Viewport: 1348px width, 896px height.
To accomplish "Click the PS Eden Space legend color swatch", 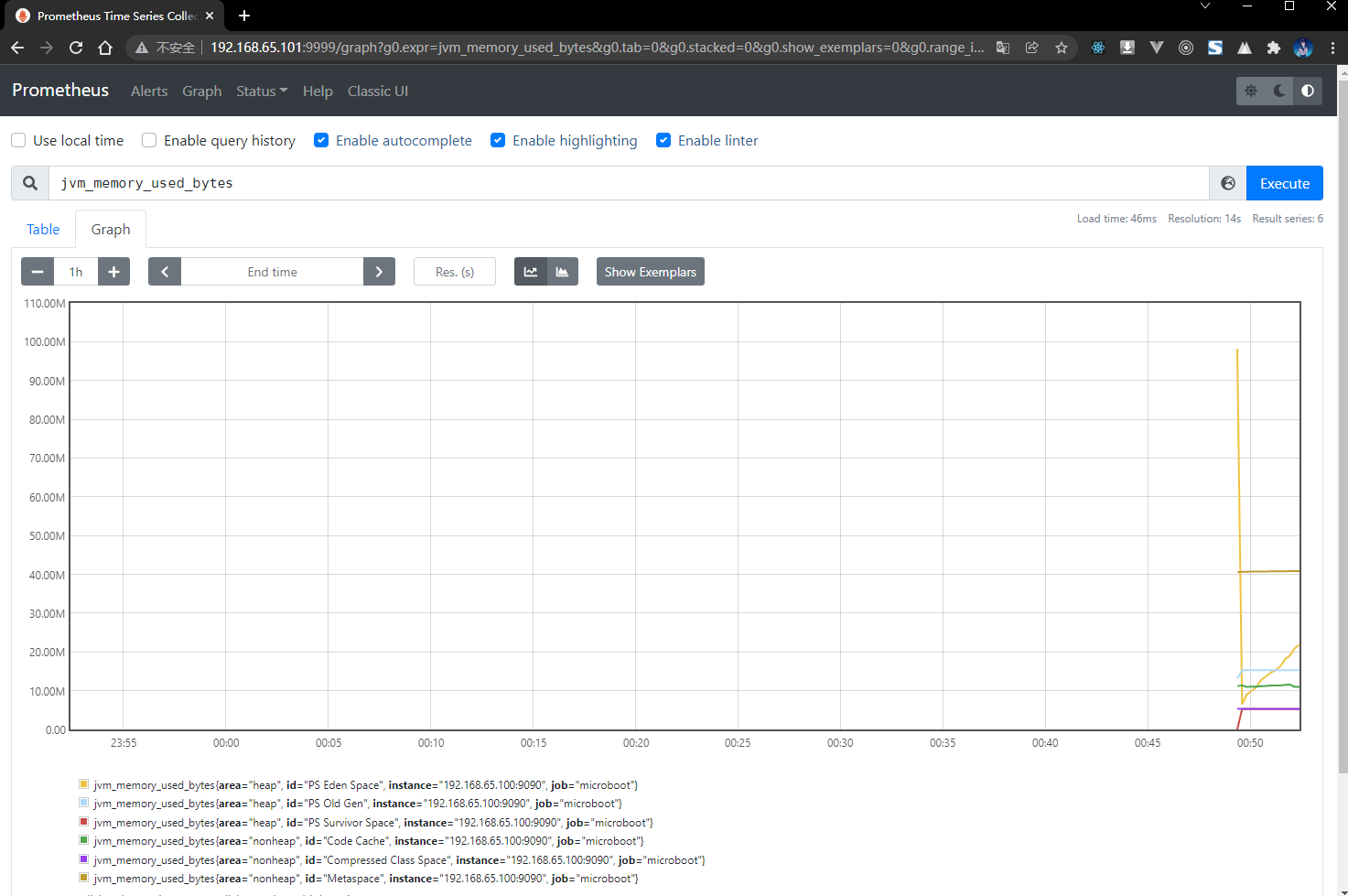I will (84, 784).
